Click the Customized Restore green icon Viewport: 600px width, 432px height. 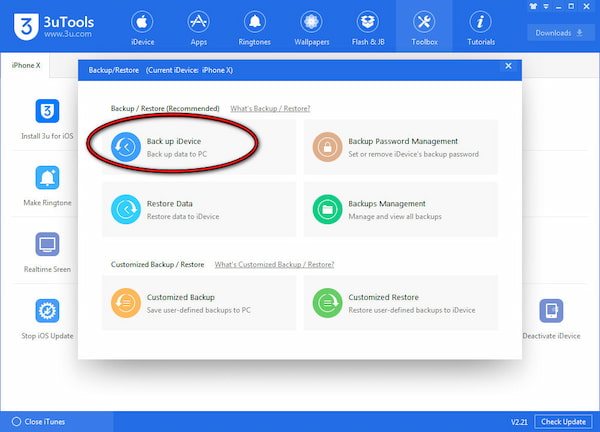point(327,303)
